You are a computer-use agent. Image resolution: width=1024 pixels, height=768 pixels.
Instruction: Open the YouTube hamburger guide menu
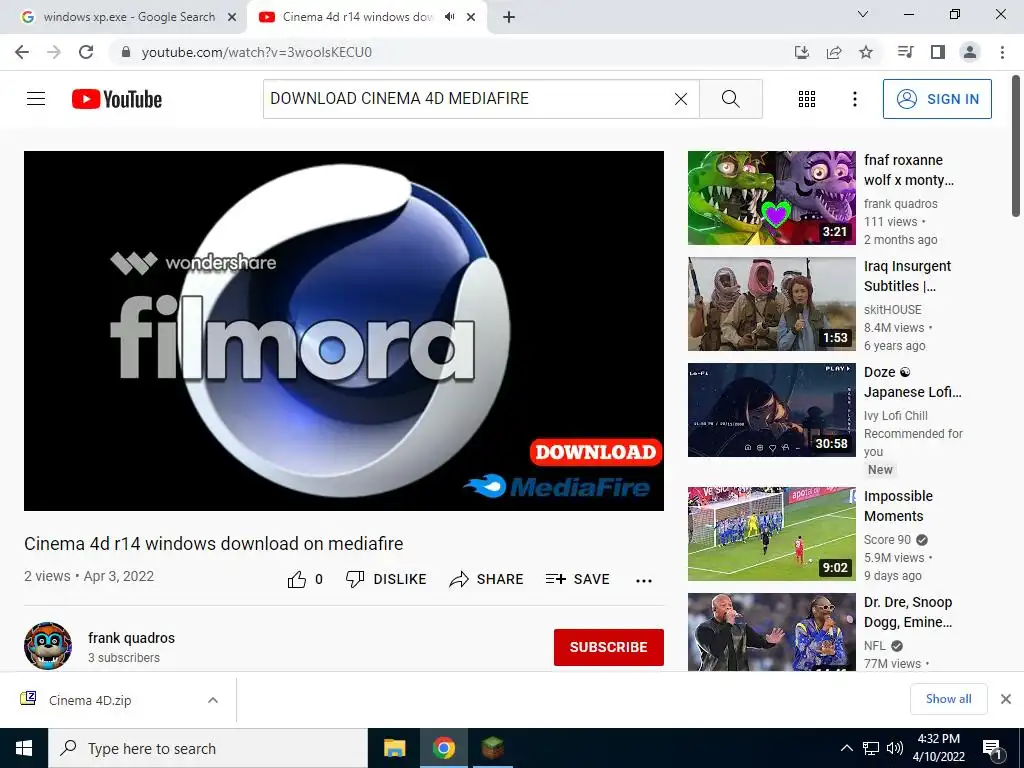pyautogui.click(x=36, y=99)
